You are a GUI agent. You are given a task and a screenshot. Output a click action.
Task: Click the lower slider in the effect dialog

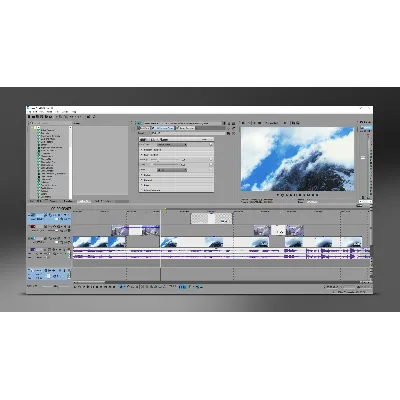[165, 165]
